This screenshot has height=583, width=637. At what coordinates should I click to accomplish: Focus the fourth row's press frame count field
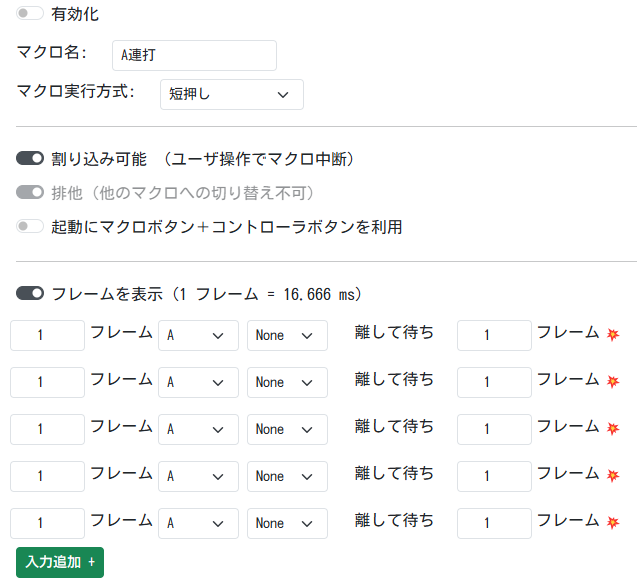point(47,476)
